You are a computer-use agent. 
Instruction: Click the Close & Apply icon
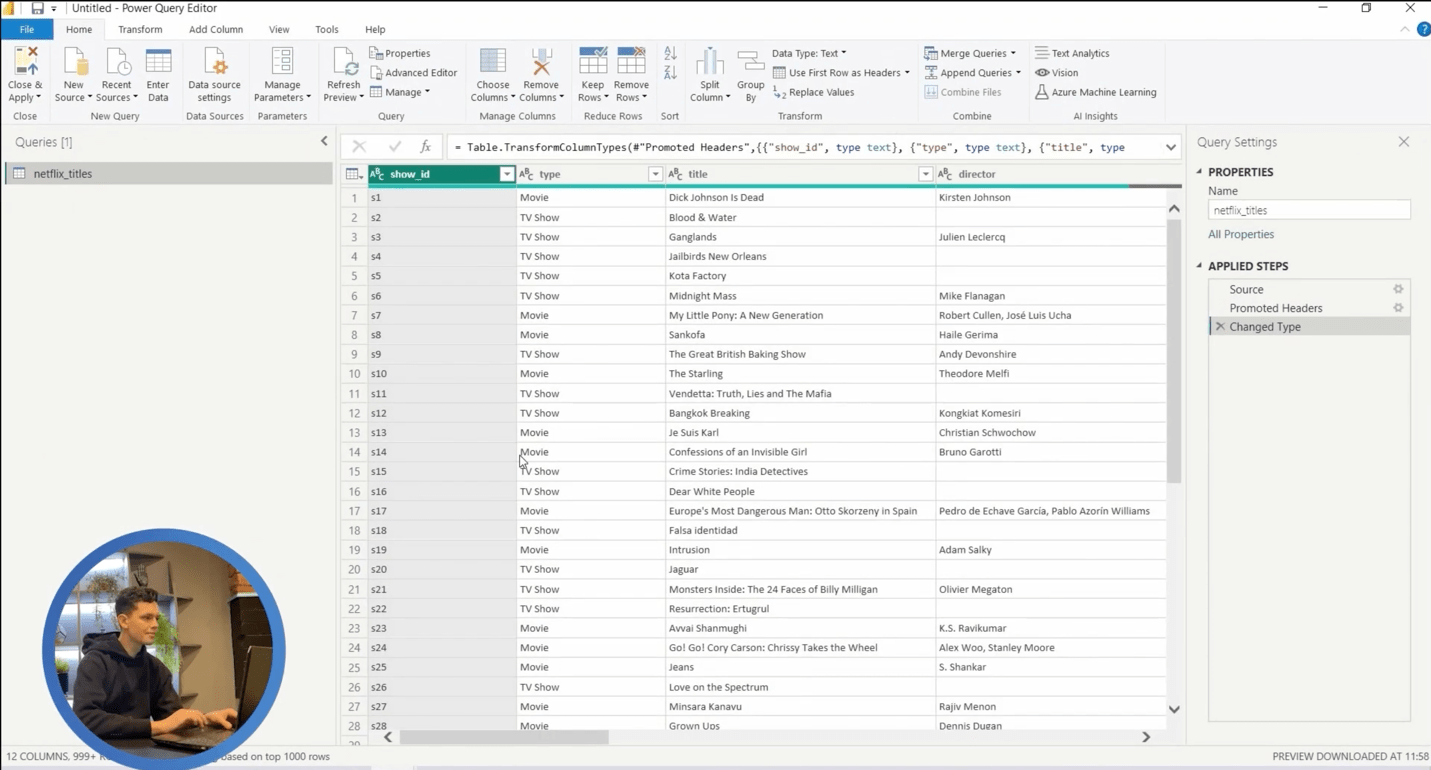coord(25,61)
